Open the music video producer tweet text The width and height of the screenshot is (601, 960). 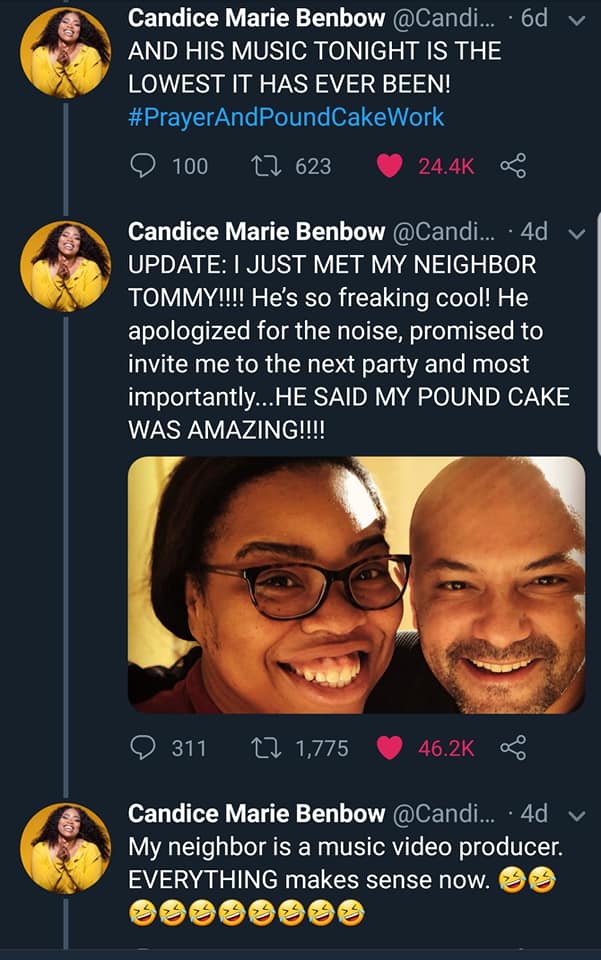pos(345,863)
